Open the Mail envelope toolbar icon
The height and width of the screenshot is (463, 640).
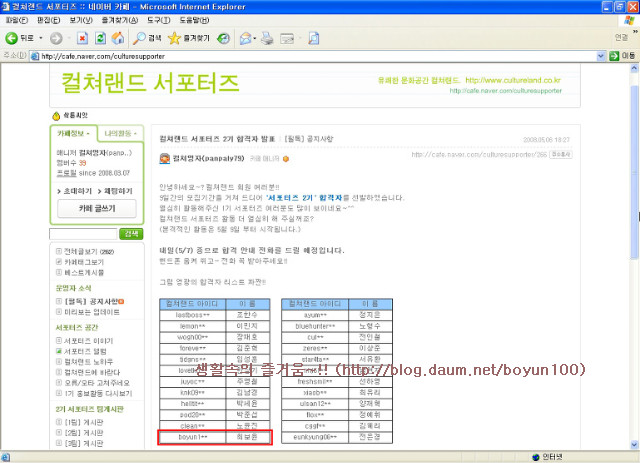pyautogui.click(x=245, y=38)
